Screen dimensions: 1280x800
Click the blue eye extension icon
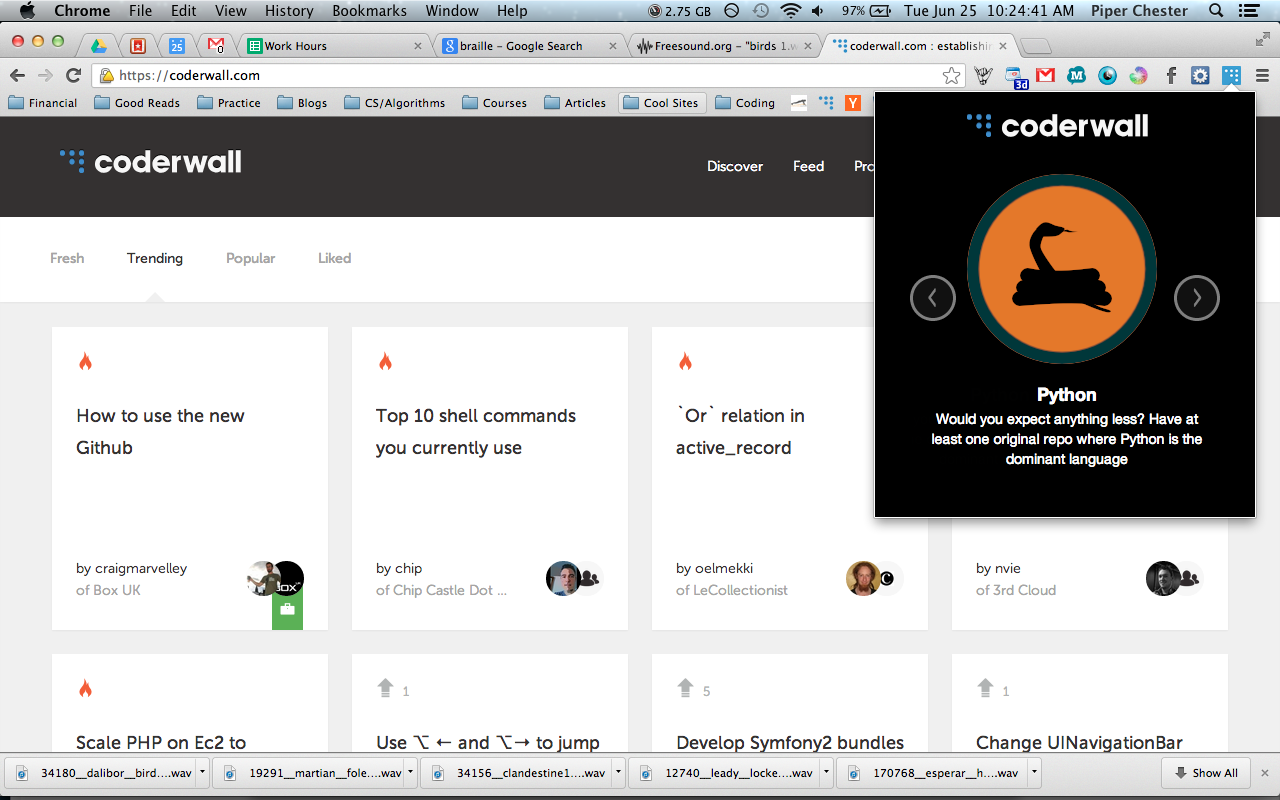pyautogui.click(x=1107, y=75)
